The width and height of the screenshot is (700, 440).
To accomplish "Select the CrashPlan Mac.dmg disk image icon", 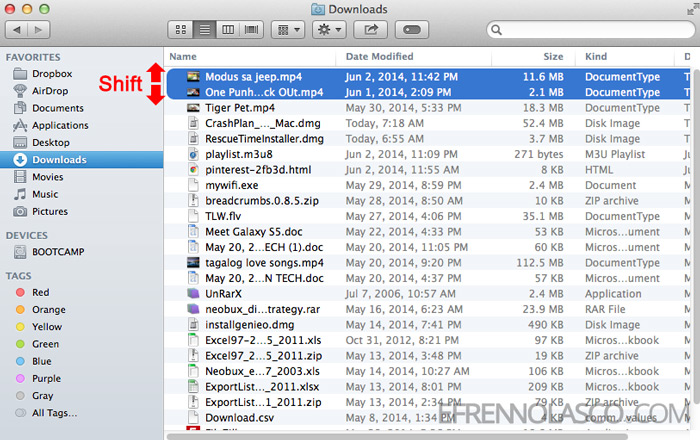I will coord(193,123).
